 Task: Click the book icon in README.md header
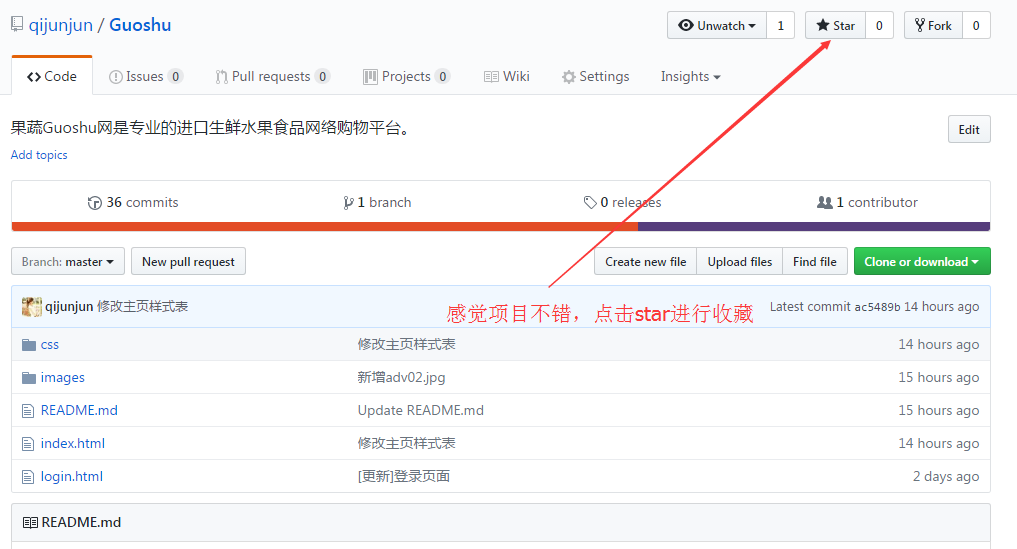pos(30,522)
